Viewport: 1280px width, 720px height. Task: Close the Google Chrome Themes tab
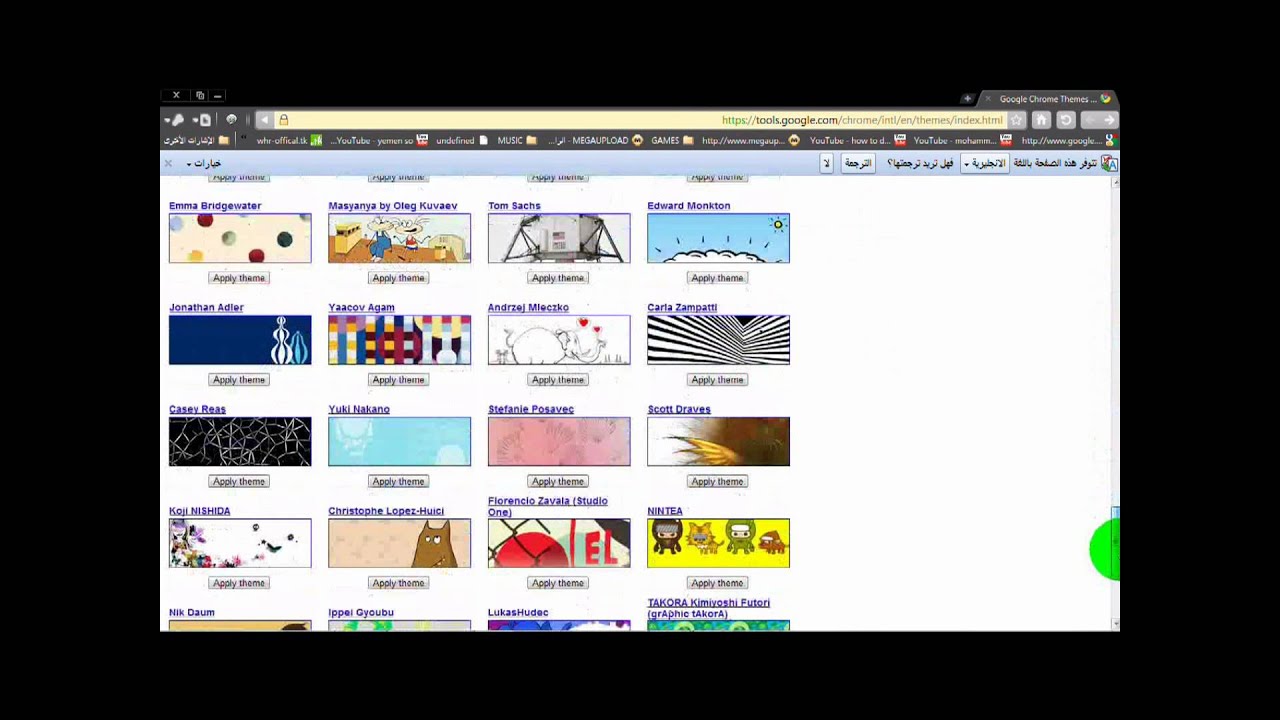[988, 98]
